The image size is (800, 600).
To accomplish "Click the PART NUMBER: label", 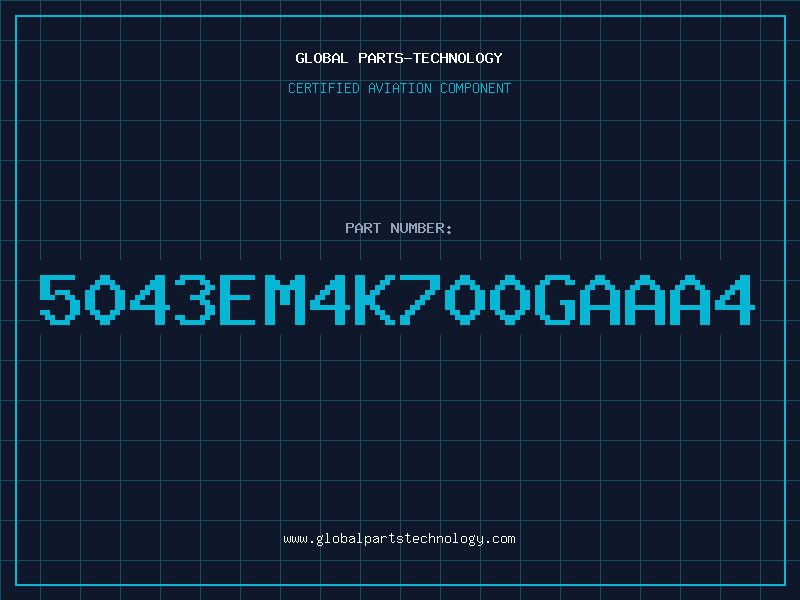I will coord(398,228).
